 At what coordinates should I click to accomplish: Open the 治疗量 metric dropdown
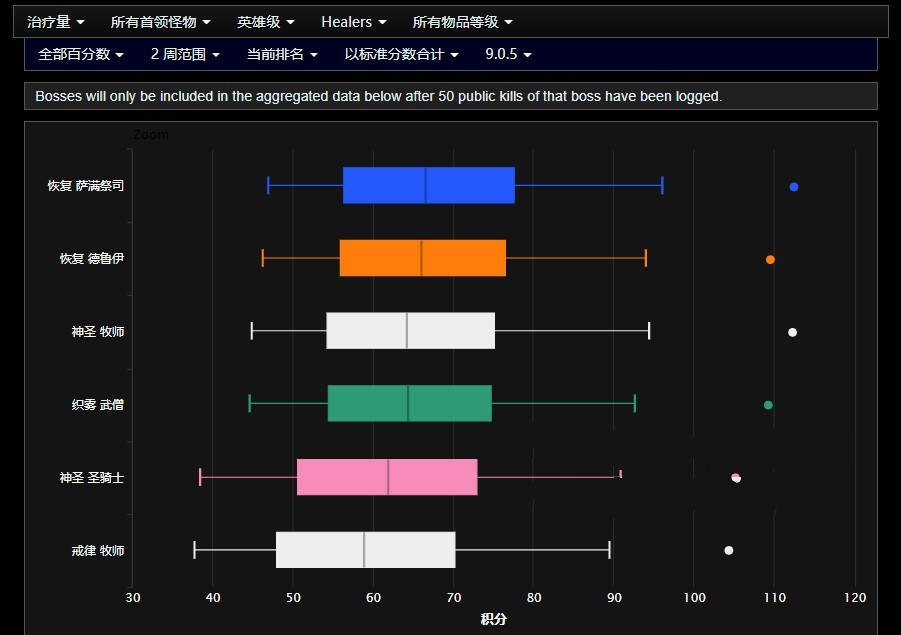click(x=56, y=22)
